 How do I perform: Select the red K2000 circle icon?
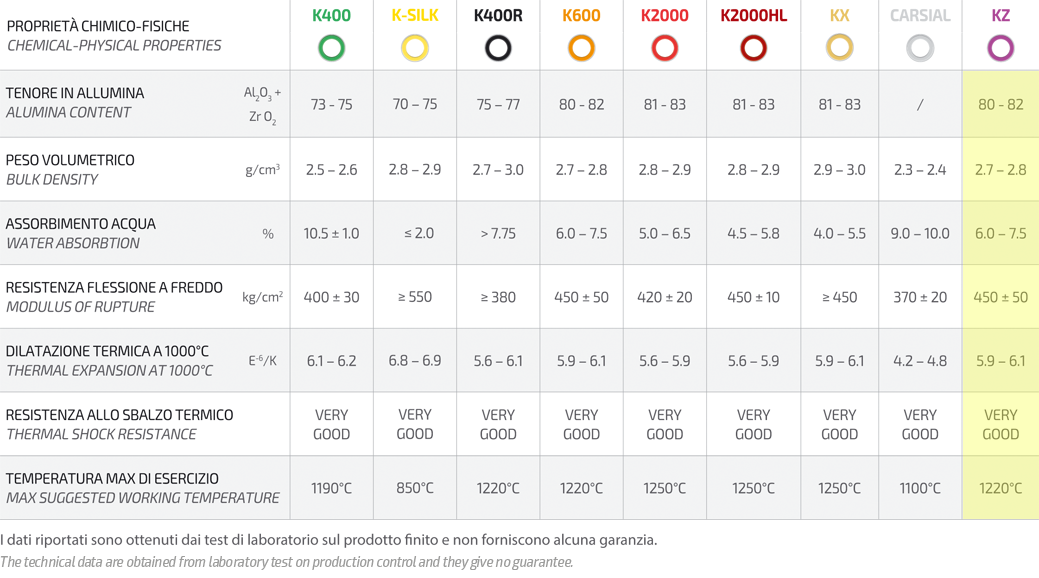[x=665, y=48]
